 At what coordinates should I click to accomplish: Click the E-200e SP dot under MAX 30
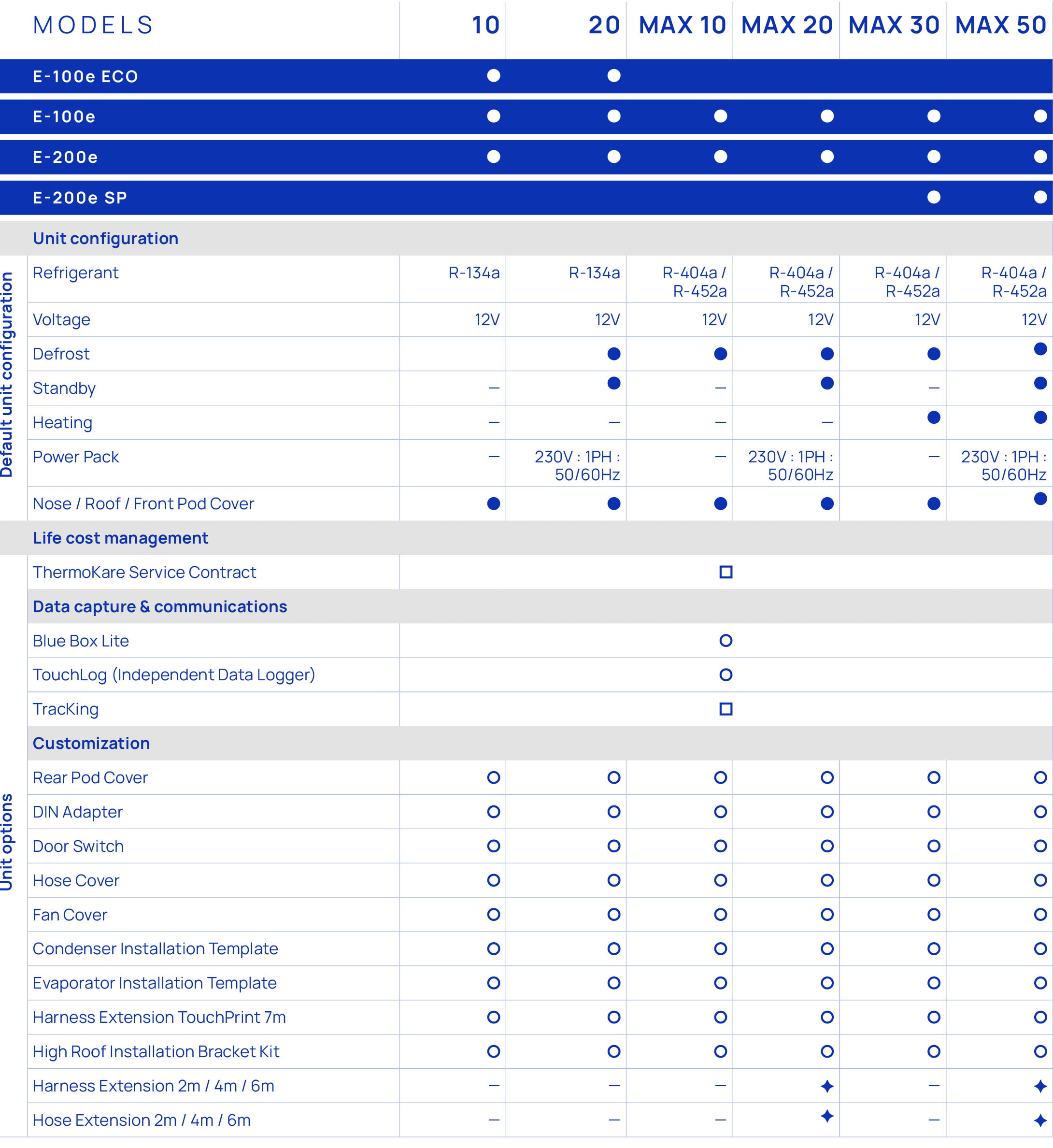click(x=933, y=197)
